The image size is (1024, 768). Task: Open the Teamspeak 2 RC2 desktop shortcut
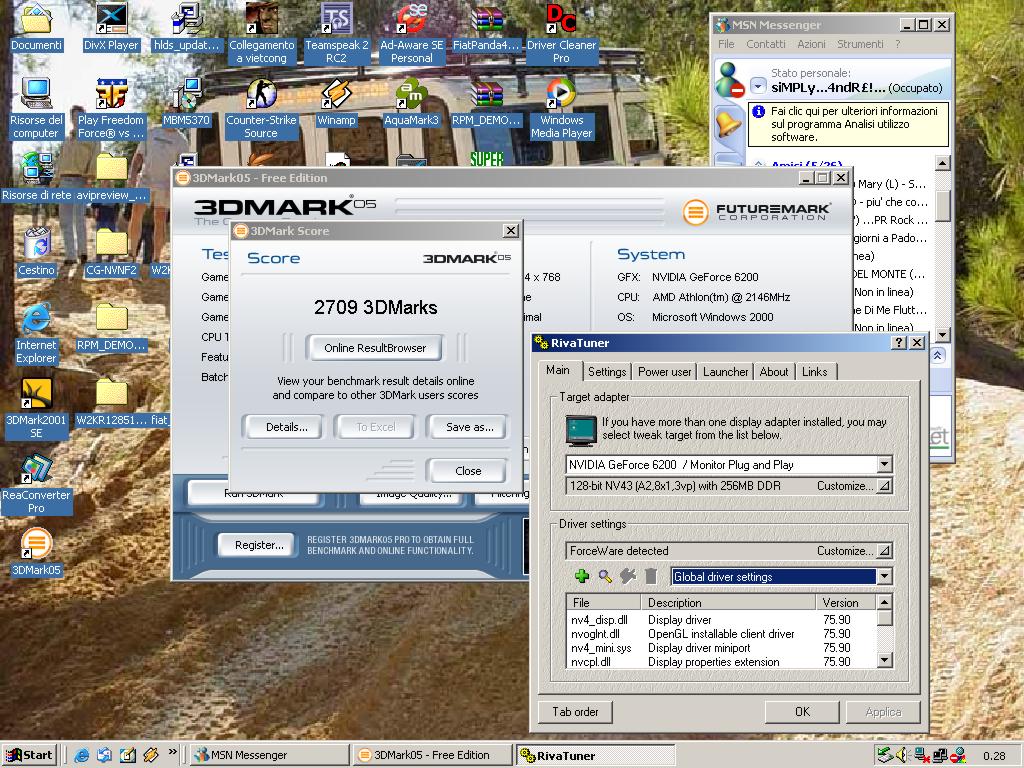pos(336,33)
